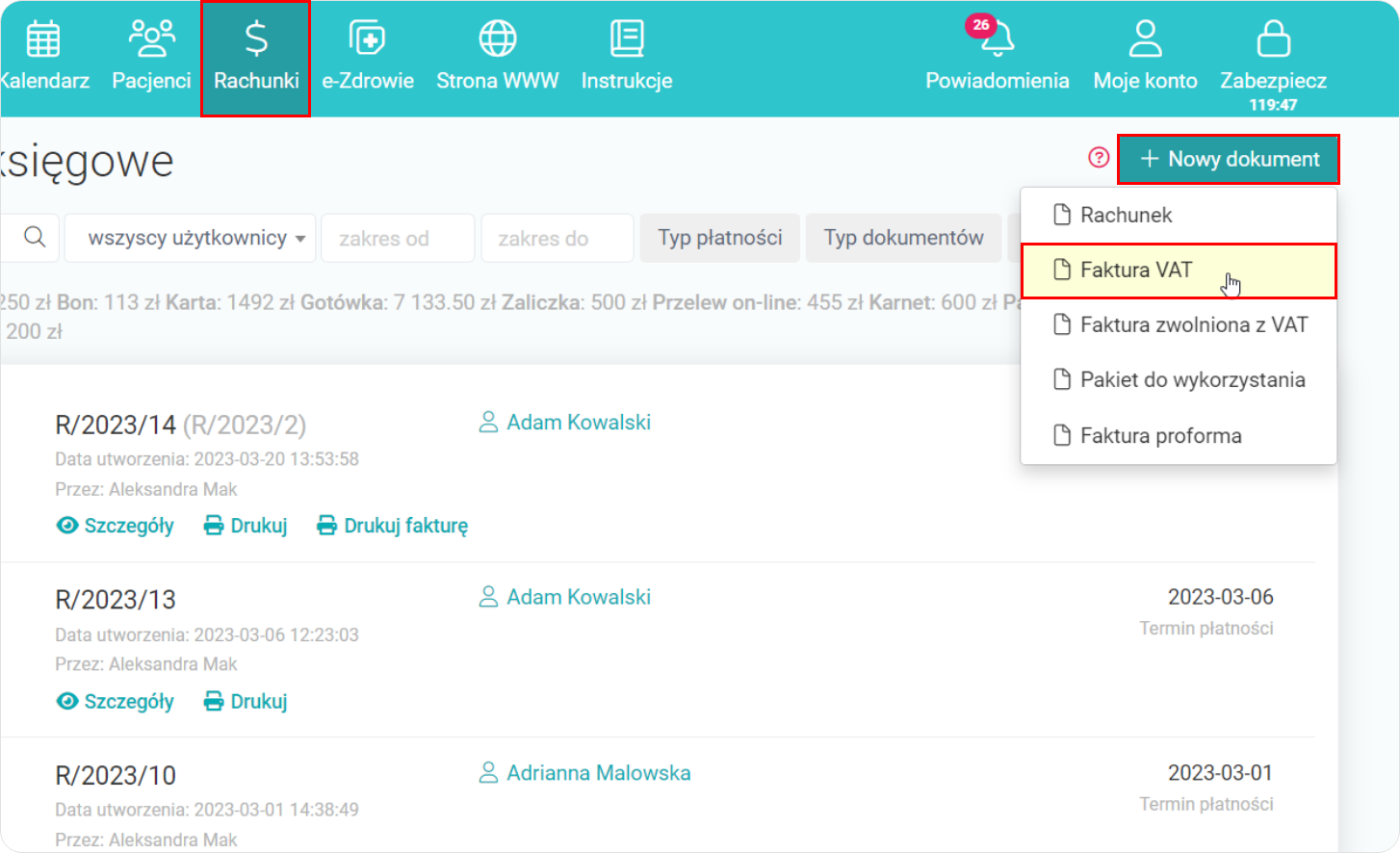Open Adrianna Malowska patient link
Image resolution: width=1400 pixels, height=853 pixels.
click(599, 773)
